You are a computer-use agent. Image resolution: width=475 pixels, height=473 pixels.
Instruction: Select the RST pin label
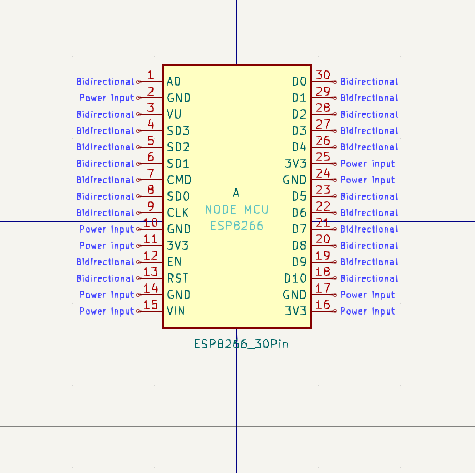click(x=177, y=278)
